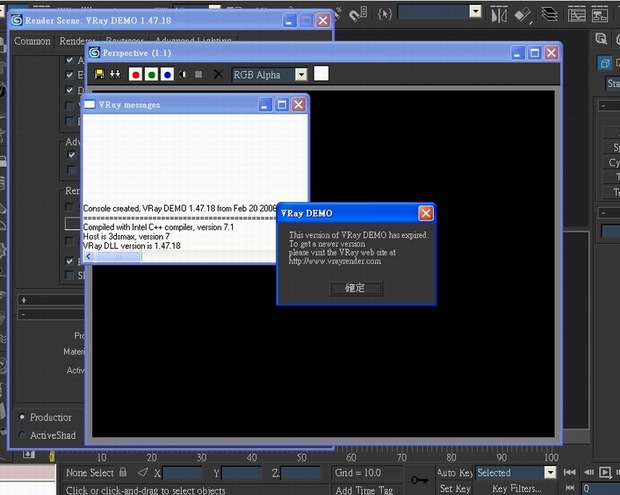Click current frame number field showing 0
Image resolution: width=620 pixels, height=495 pixels.
[x=600, y=488]
